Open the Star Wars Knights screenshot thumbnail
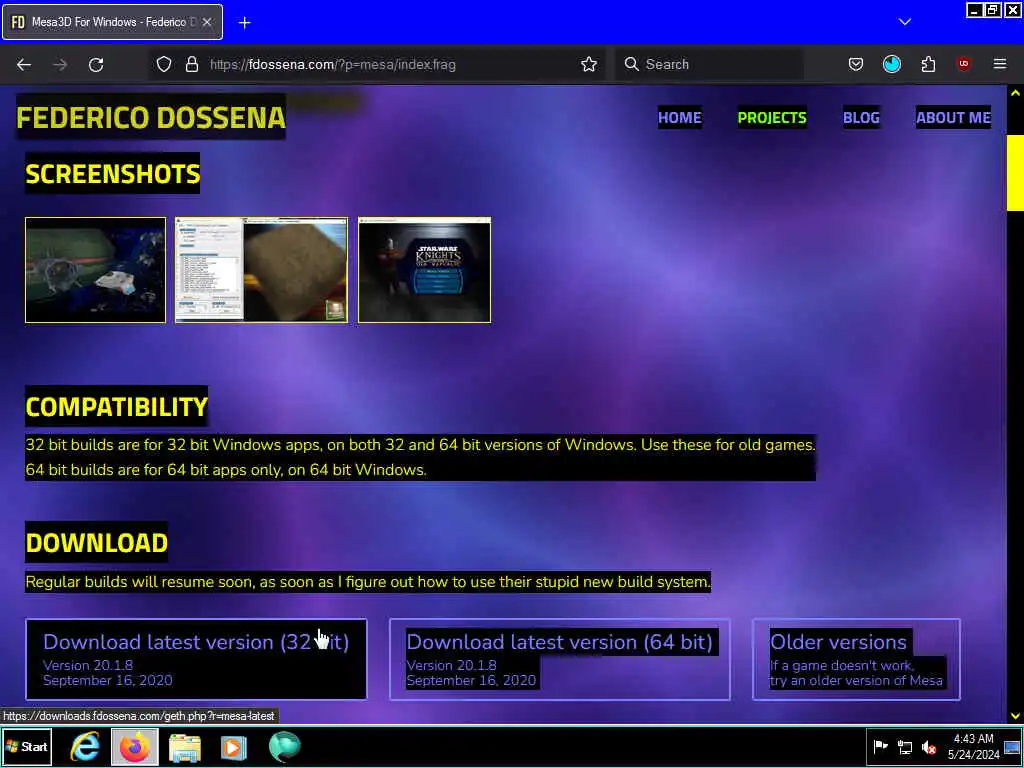The width and height of the screenshot is (1024, 768). (424, 270)
